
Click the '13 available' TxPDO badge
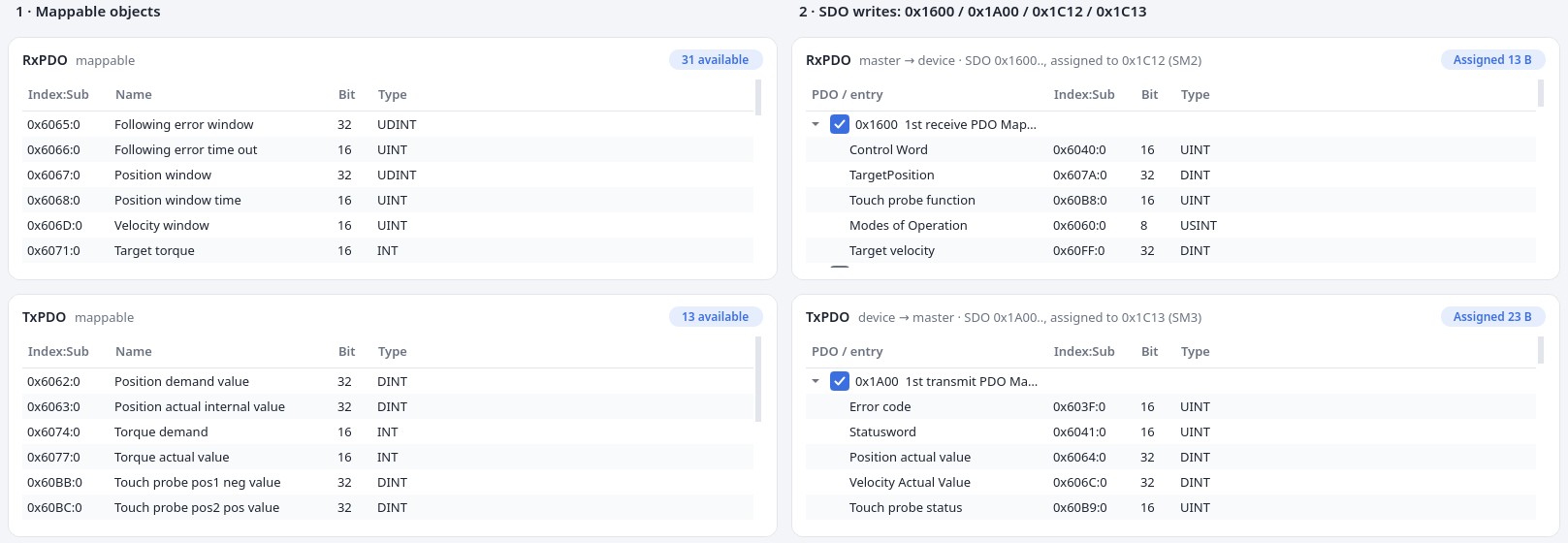(716, 317)
